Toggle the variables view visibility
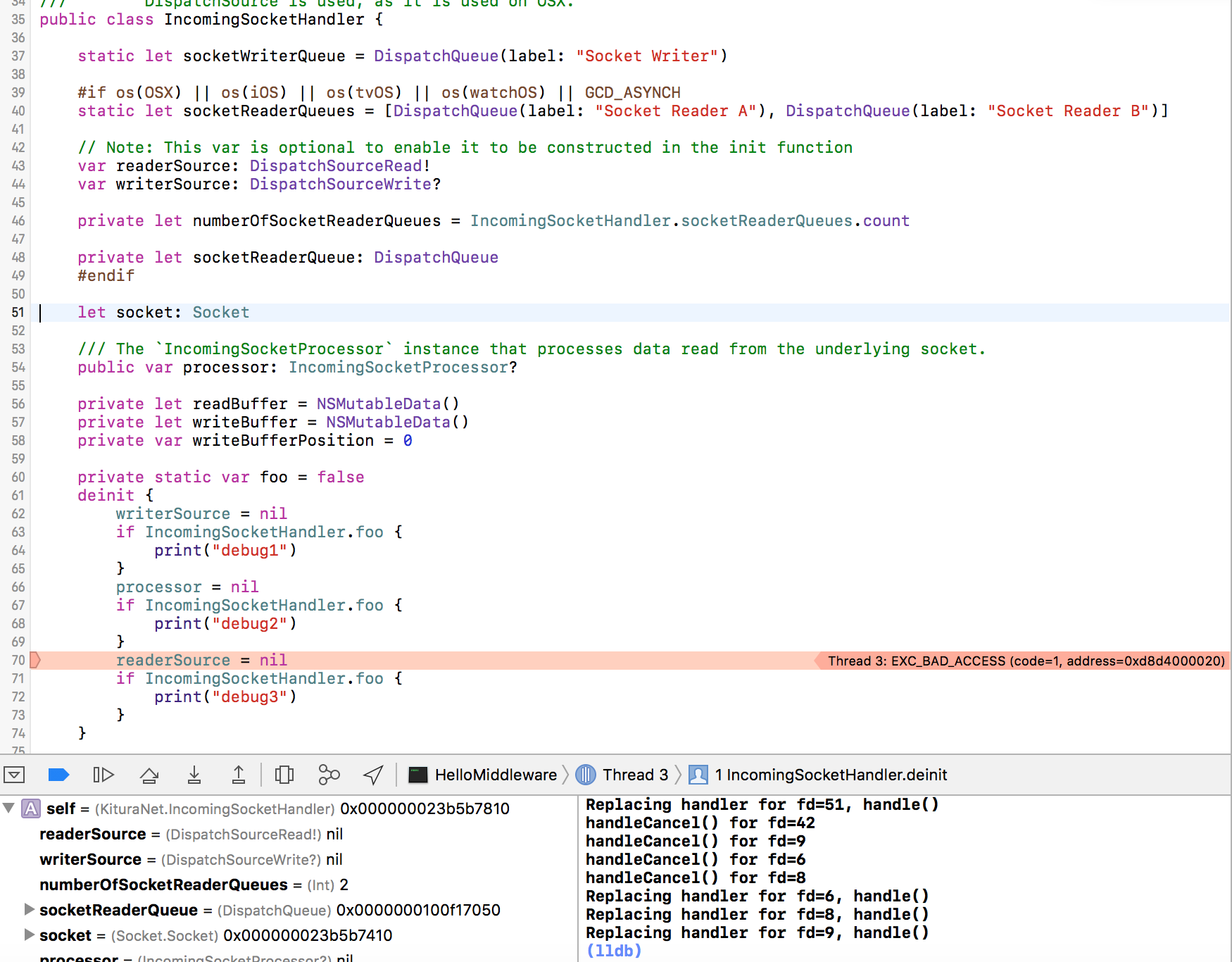The width and height of the screenshot is (1232, 962). (14, 775)
